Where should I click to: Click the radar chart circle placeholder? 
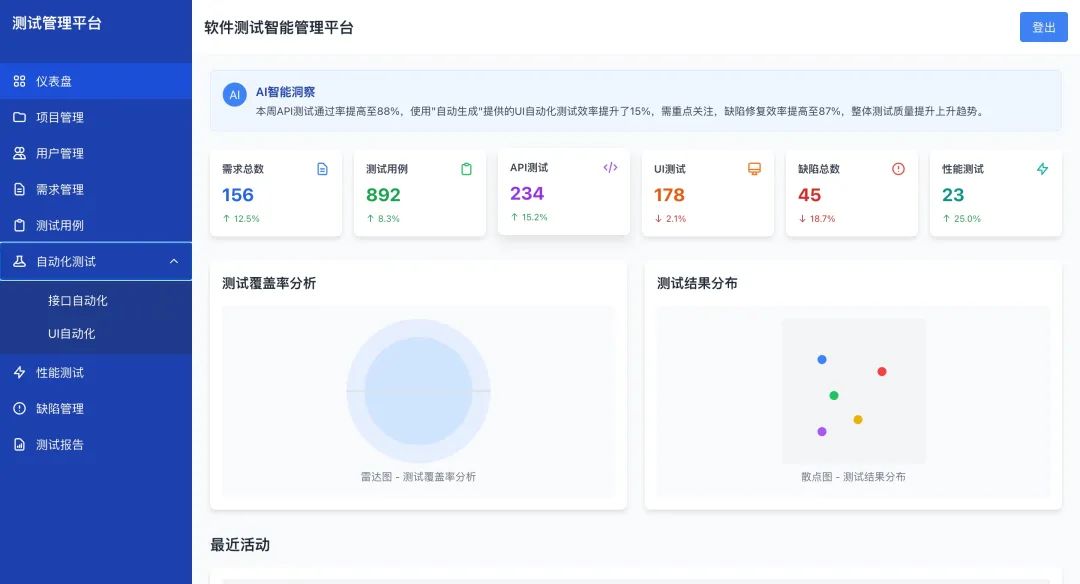[418, 390]
